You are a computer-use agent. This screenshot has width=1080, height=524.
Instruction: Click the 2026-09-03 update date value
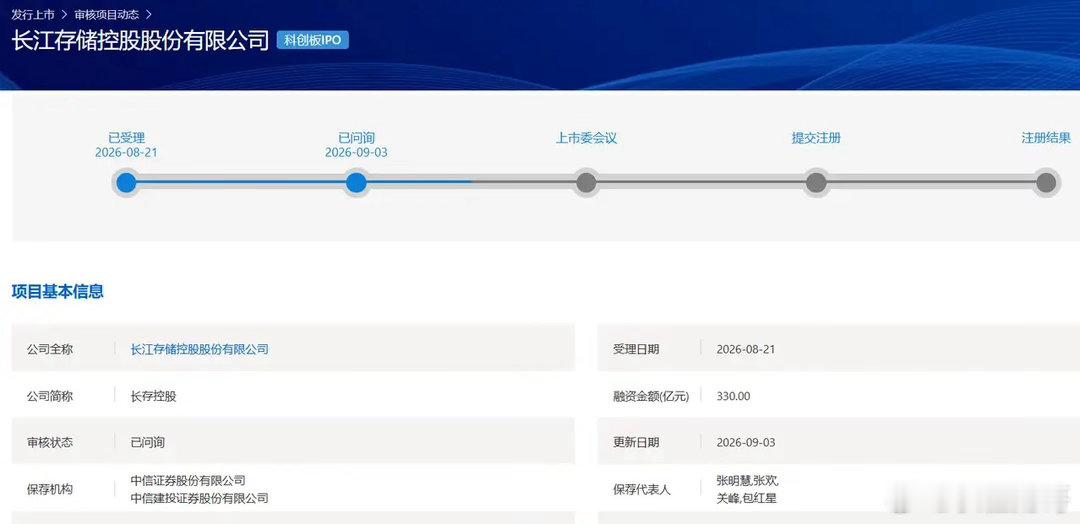click(x=746, y=442)
